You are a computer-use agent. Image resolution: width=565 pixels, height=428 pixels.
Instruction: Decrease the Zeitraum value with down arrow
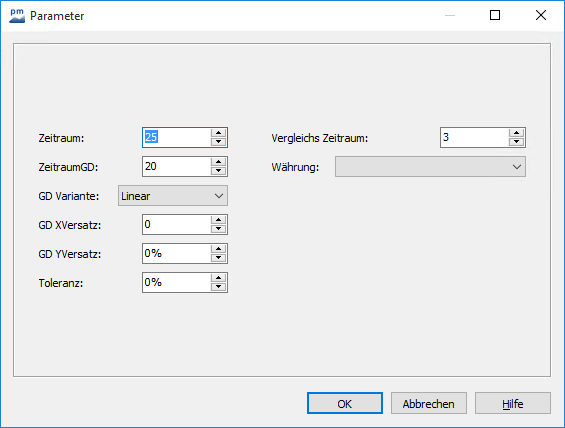point(218,142)
